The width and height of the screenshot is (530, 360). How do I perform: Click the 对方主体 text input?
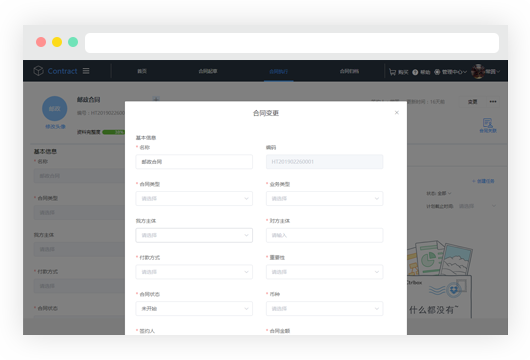click(x=324, y=235)
